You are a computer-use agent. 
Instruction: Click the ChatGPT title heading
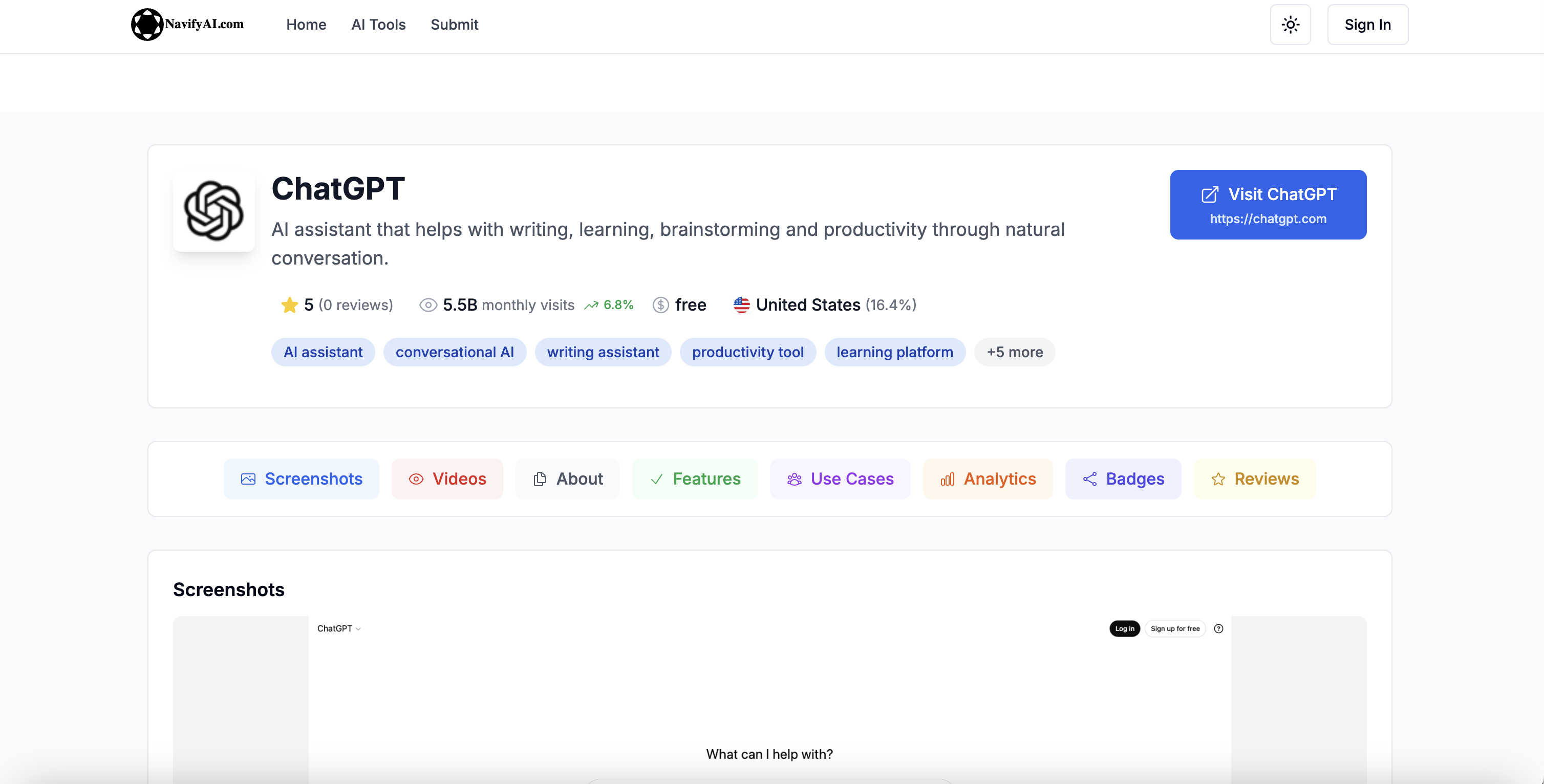click(338, 189)
